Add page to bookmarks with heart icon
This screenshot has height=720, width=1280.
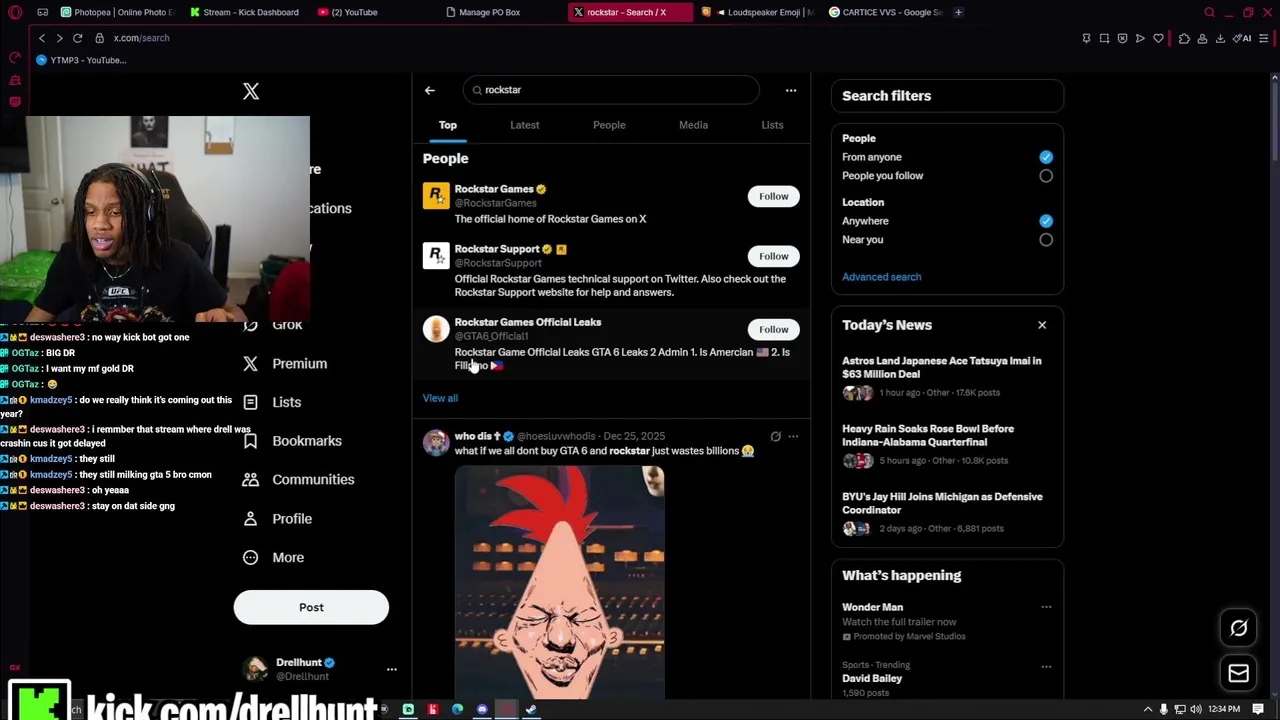pos(1159,38)
